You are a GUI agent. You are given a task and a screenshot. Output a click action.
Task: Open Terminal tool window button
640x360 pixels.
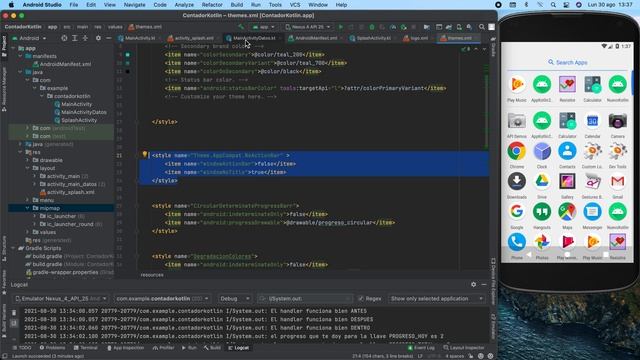point(86,348)
